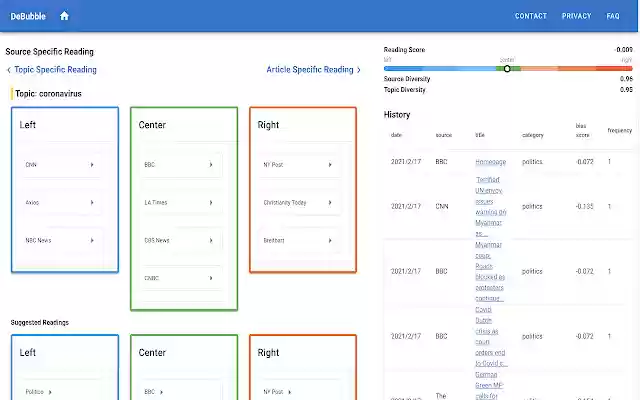
Task: Click left chevron beside Topic Specific Reading
Action: coord(9,70)
